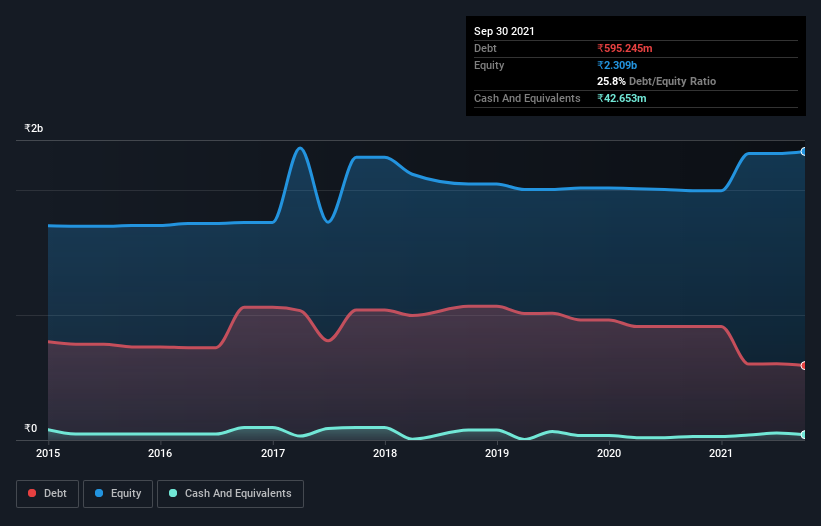This screenshot has width=821, height=526.
Task: Click the Debt row label in tooltip
Action: click(x=485, y=48)
